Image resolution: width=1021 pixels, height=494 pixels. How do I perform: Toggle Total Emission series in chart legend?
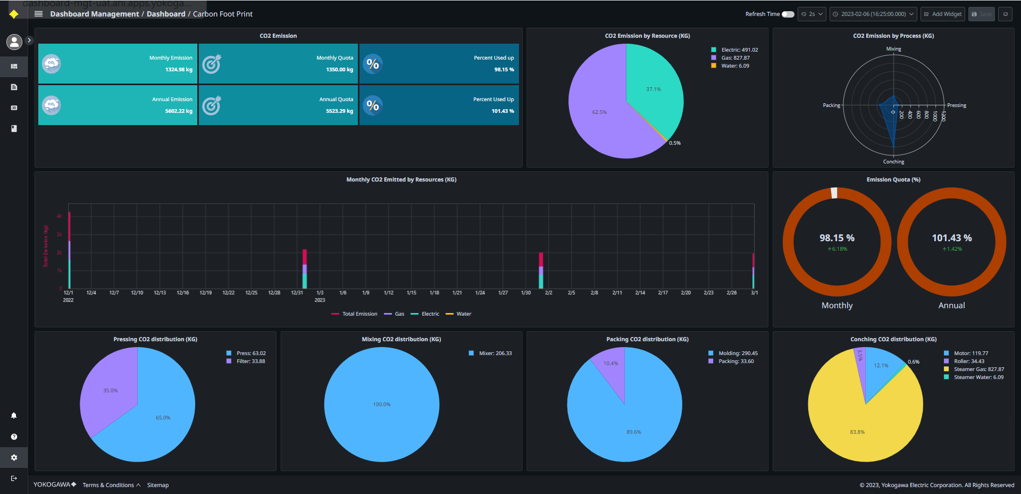354,314
